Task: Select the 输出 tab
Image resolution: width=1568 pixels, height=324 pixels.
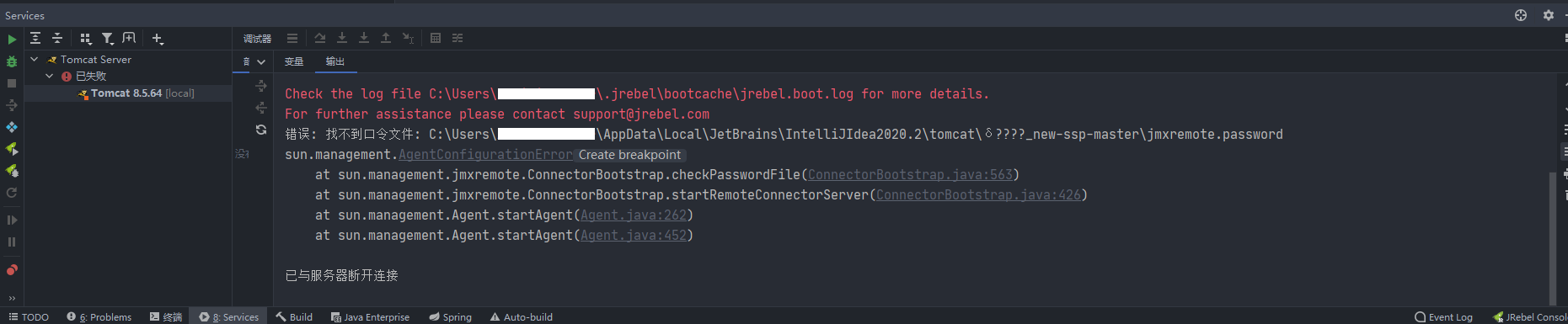Action: (335, 61)
